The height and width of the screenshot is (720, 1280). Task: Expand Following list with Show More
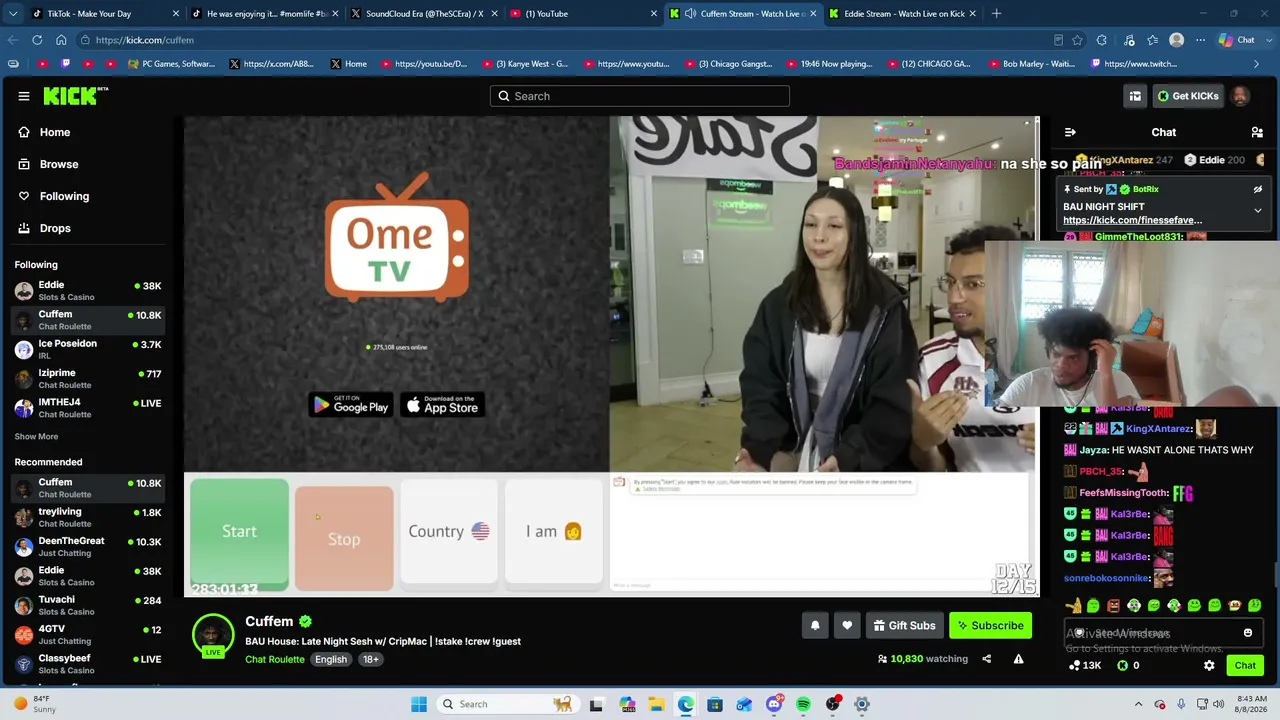coord(36,436)
